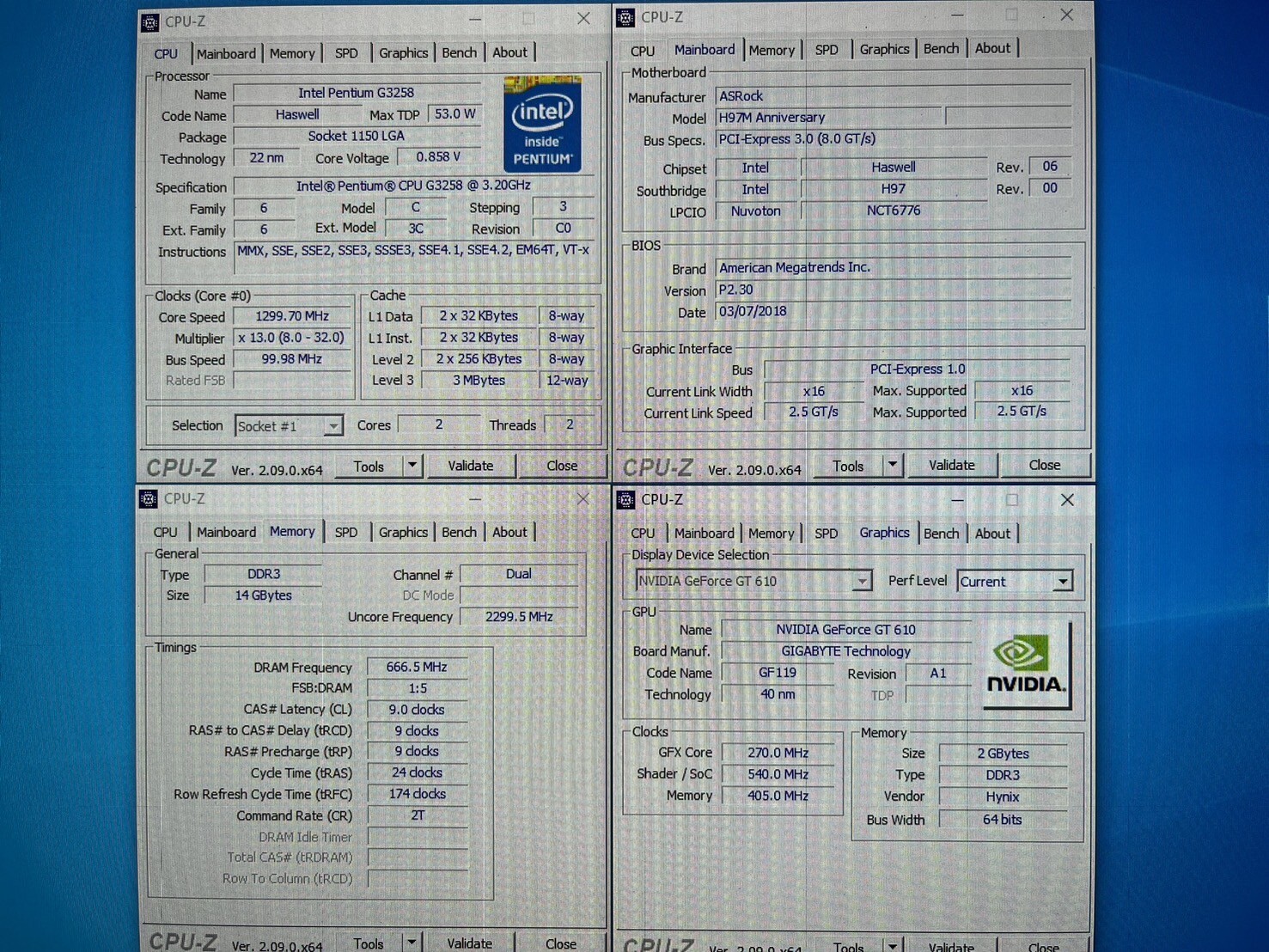Select CPU tab in Memory window
The image size is (1269, 952).
pyautogui.click(x=166, y=533)
